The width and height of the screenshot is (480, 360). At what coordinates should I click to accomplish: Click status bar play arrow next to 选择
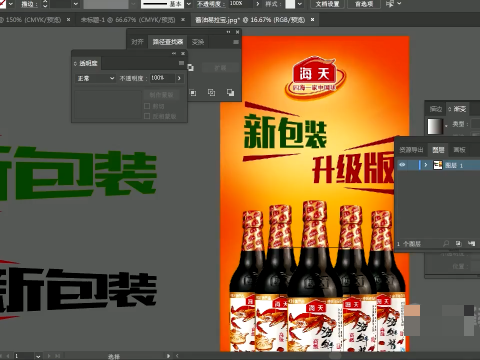tap(168, 356)
